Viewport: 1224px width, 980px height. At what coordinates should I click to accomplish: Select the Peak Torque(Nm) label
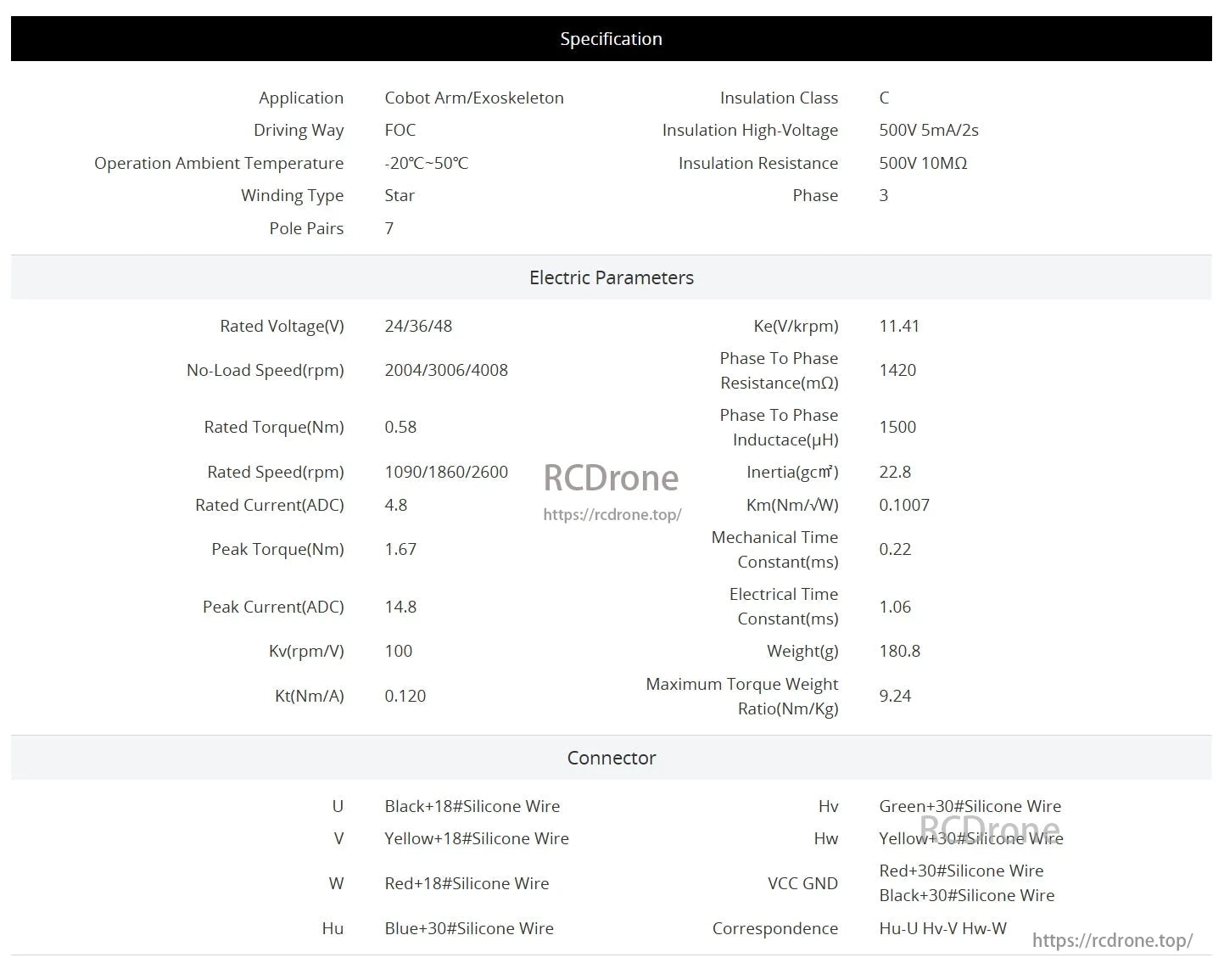click(x=277, y=549)
